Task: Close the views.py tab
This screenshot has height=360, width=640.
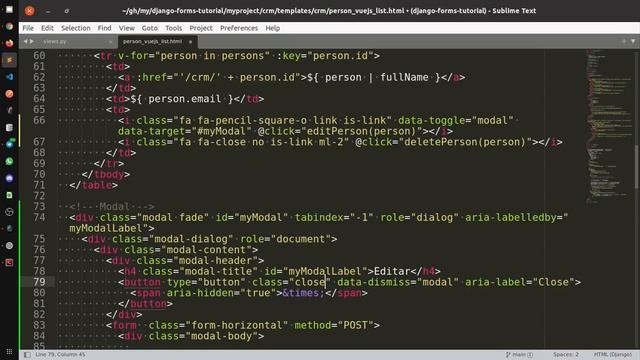Action: [x=110, y=42]
